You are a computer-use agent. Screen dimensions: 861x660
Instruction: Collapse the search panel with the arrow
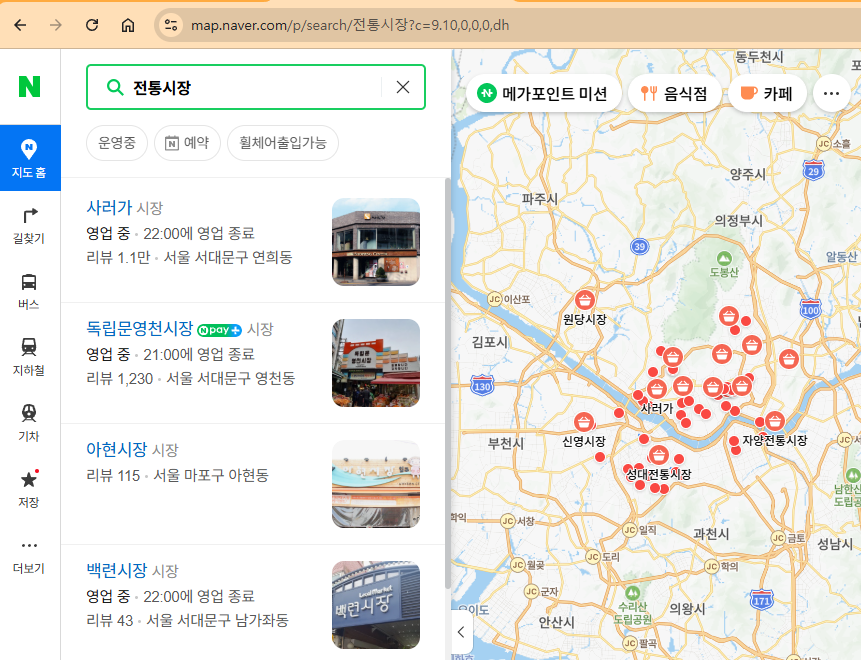pyautogui.click(x=461, y=631)
